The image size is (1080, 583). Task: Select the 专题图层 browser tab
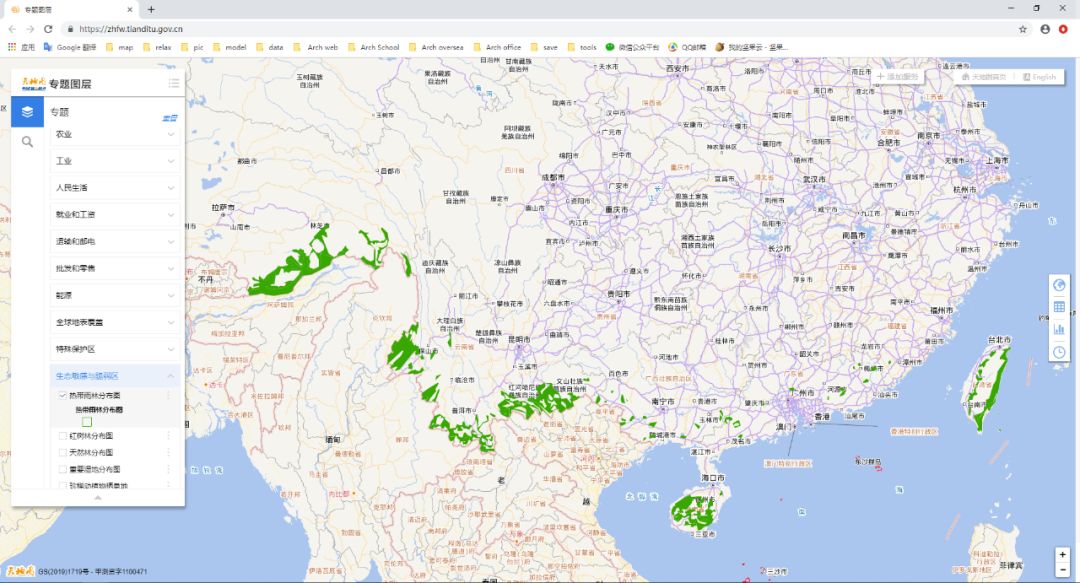[72, 10]
